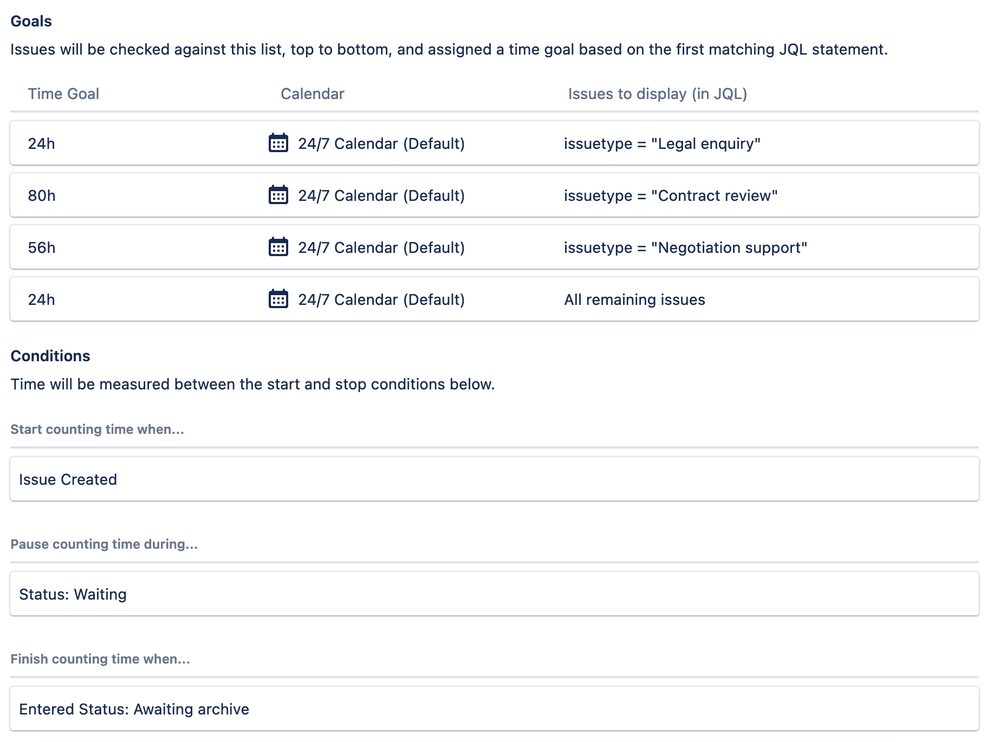Click the Calendar column header
This screenshot has width=999, height=742.
[312, 94]
